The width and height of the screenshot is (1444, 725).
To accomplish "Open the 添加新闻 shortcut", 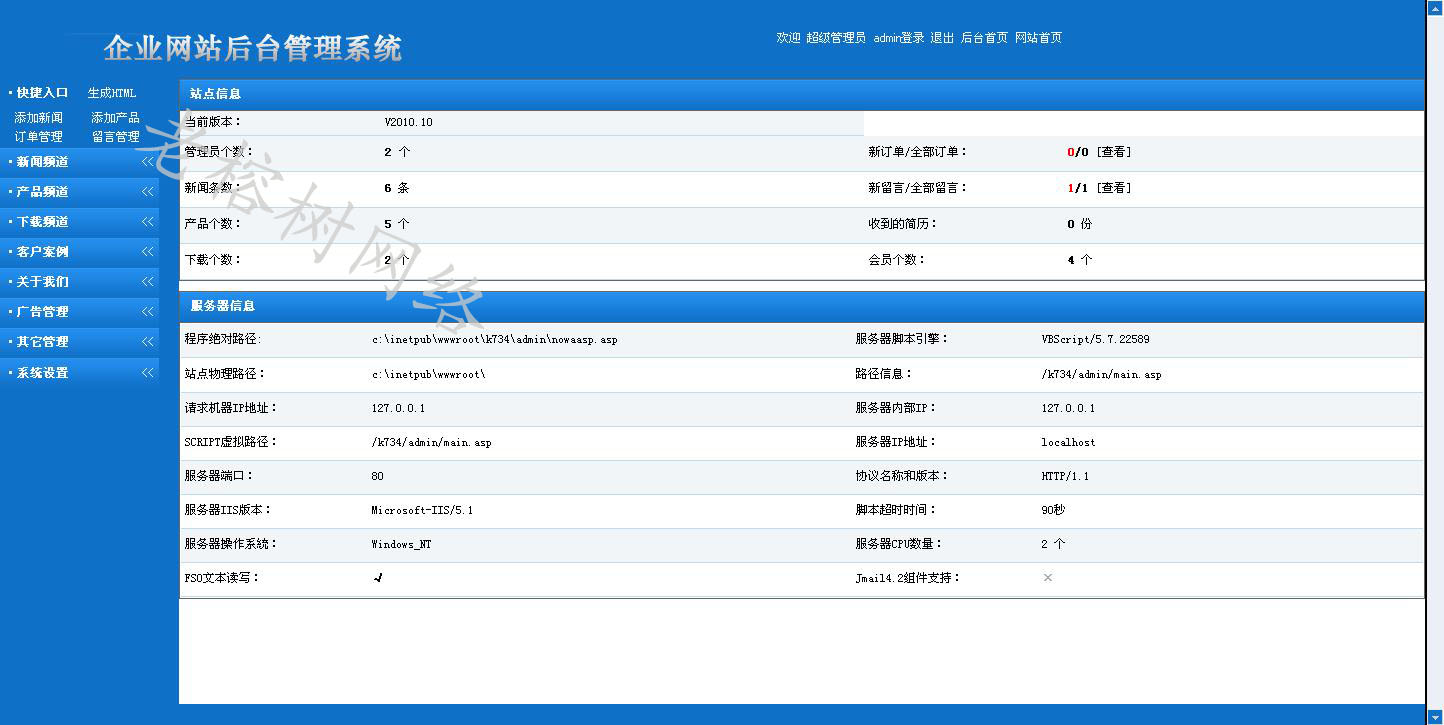I will coord(38,118).
